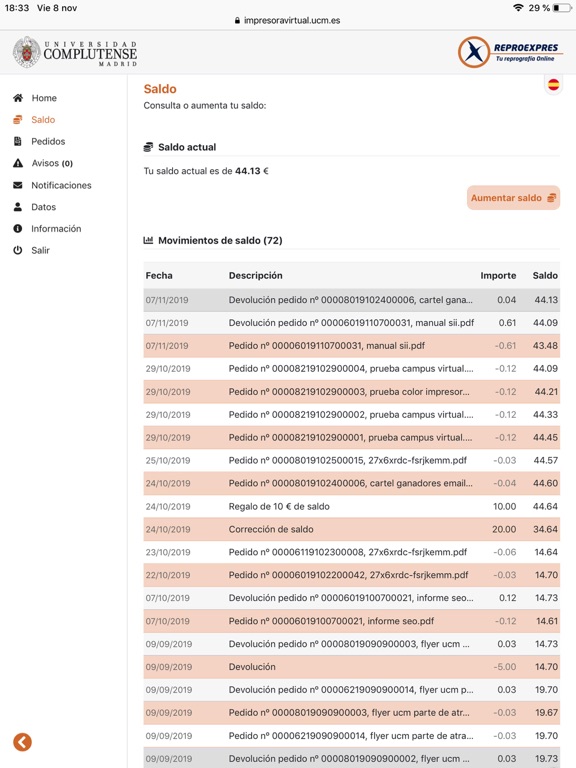
Task: Click the Avisos warning triangle icon
Action: pos(18,163)
